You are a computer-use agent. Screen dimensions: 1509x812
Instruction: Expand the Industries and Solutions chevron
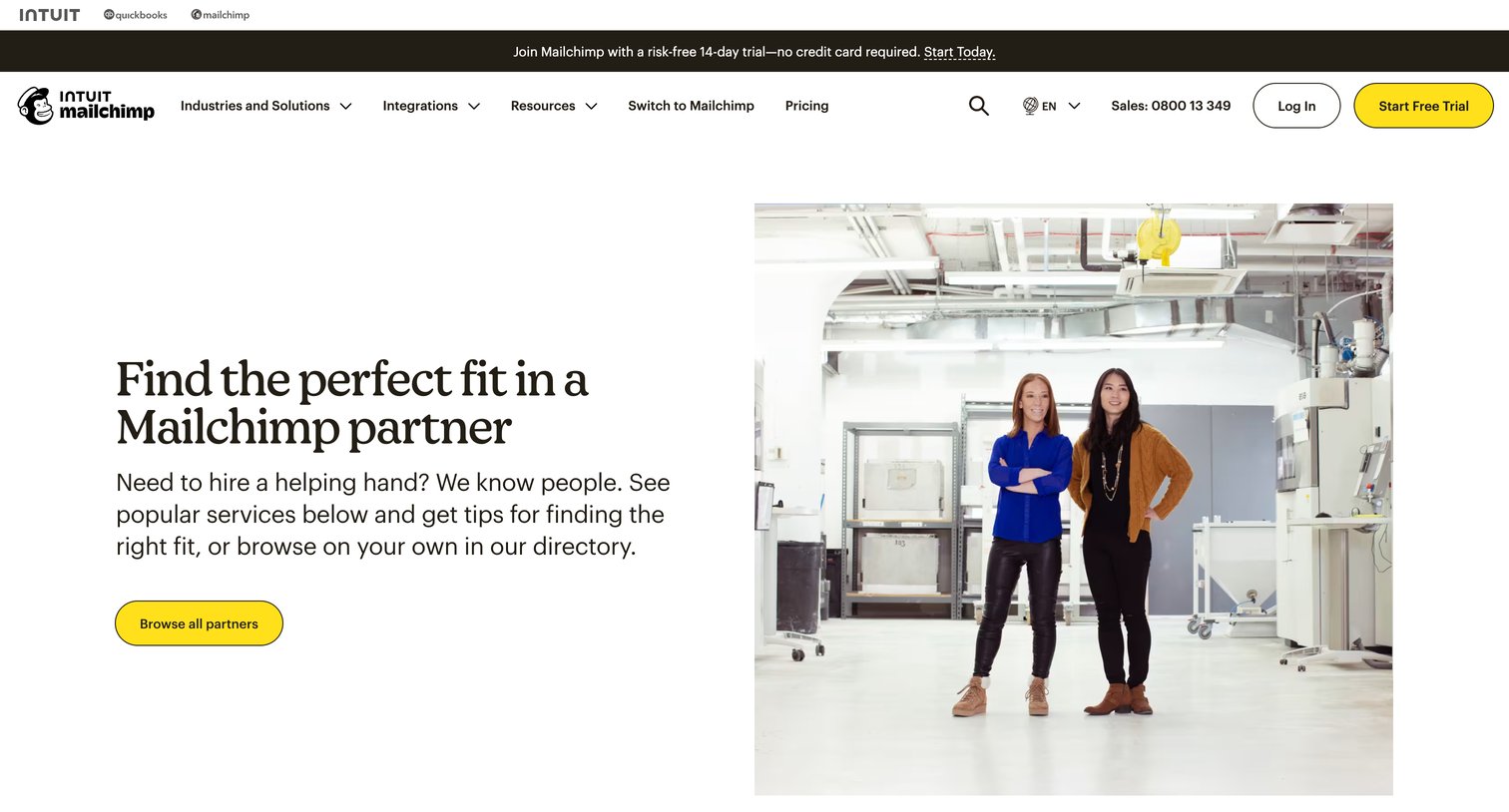(345, 106)
